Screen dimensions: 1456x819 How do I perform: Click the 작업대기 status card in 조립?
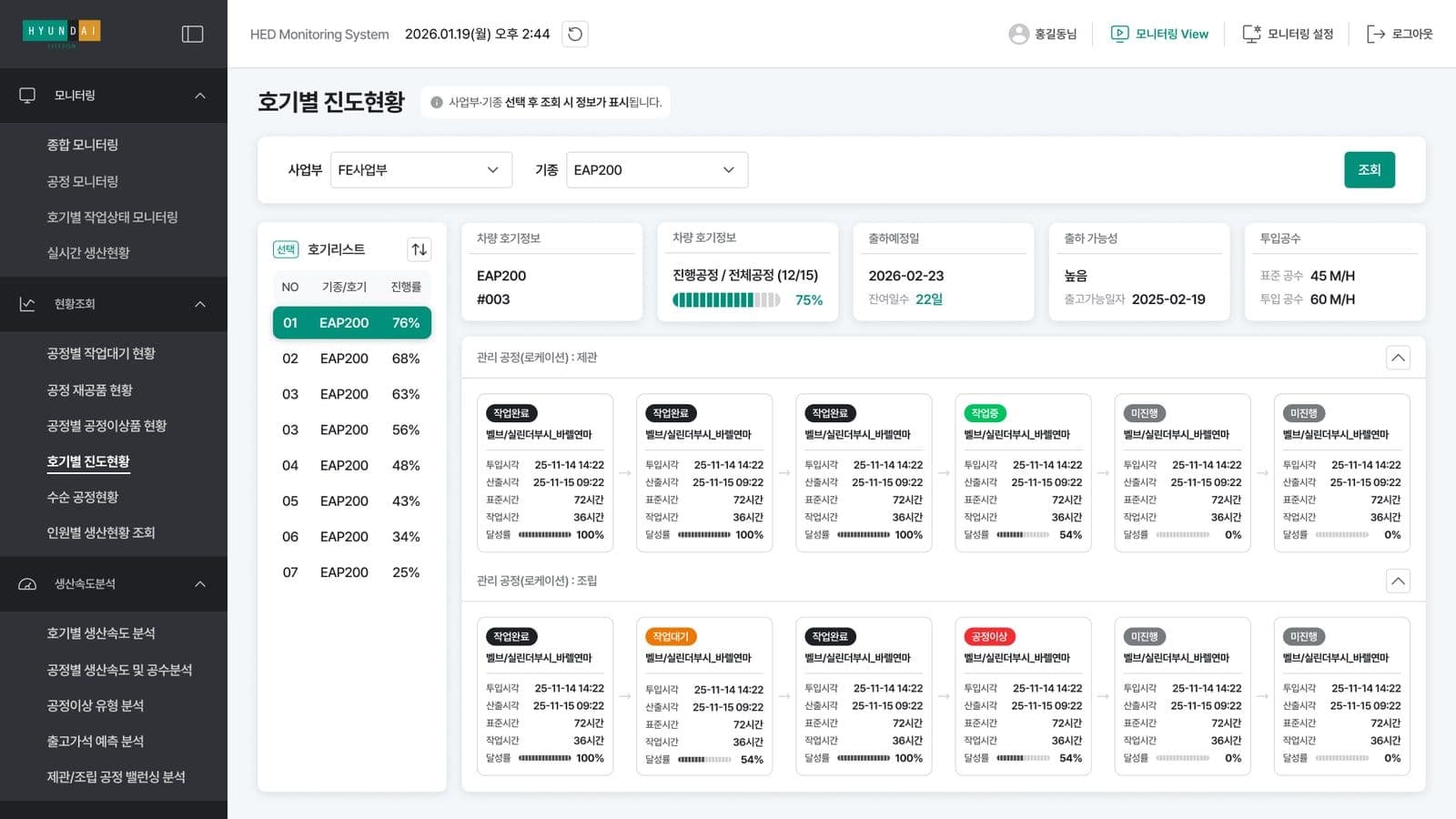pyautogui.click(x=704, y=696)
